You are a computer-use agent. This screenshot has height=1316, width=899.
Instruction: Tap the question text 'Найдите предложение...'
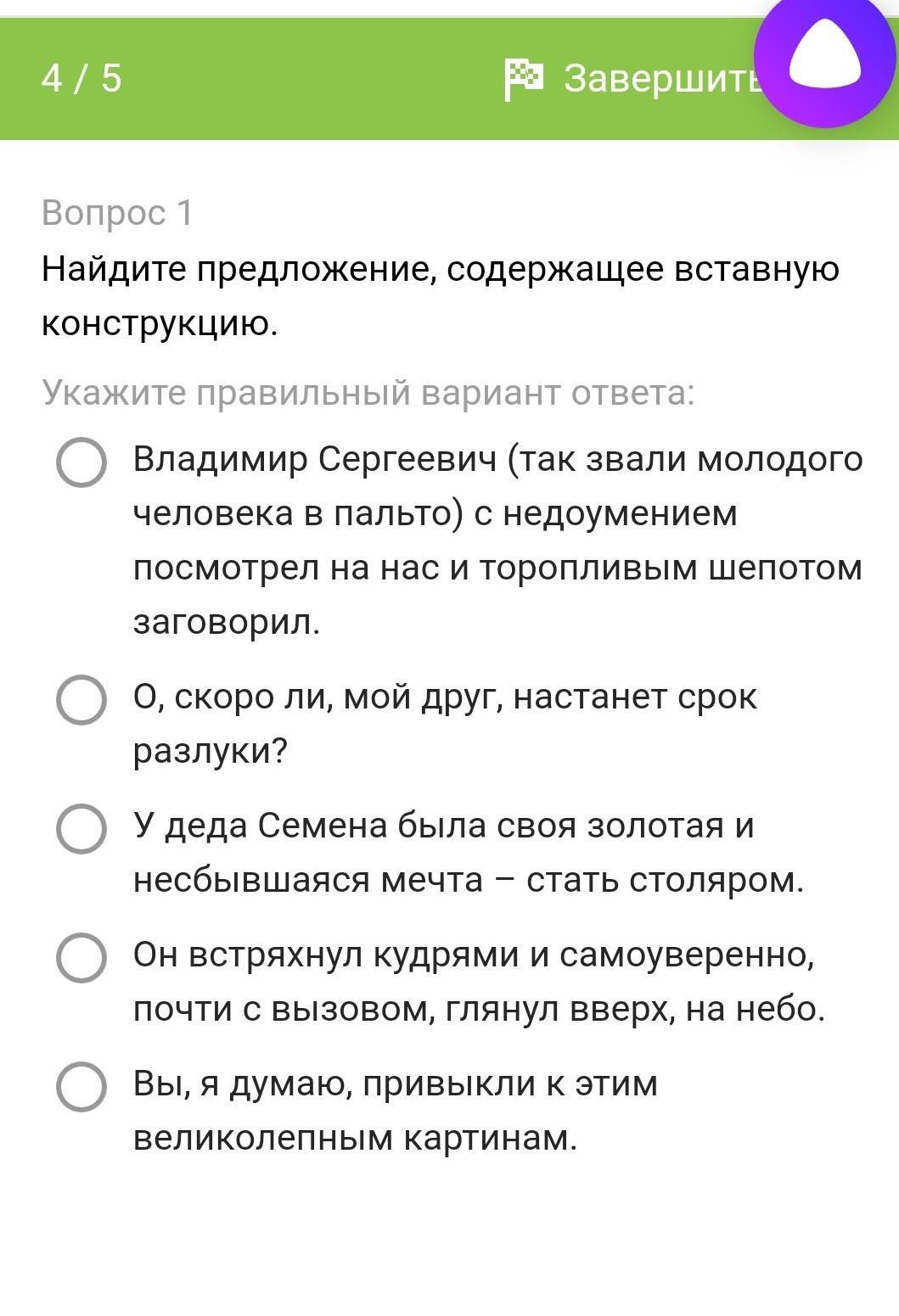pyautogui.click(x=440, y=270)
